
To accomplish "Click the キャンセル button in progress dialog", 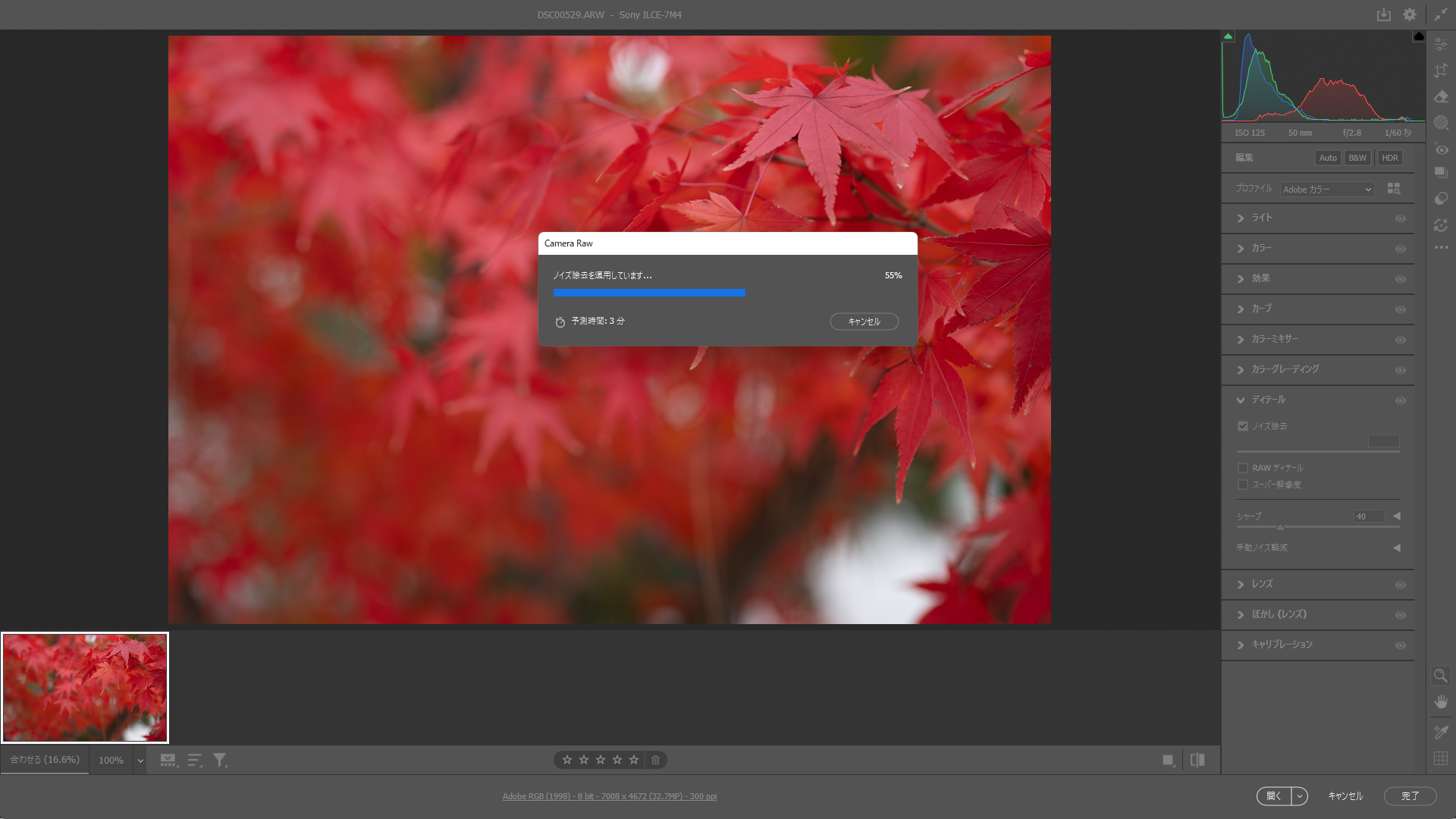I will [864, 322].
